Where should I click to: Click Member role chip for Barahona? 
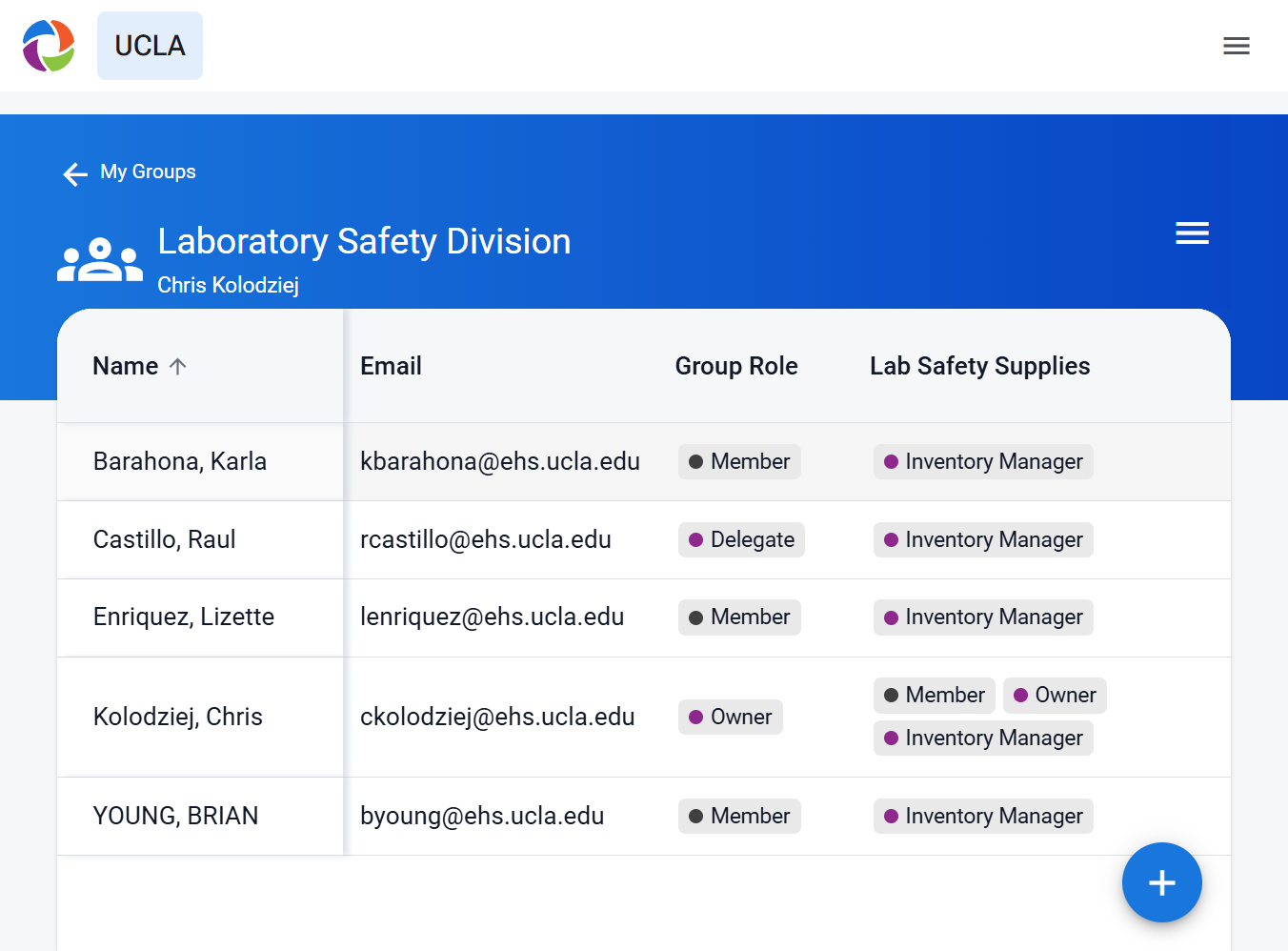point(739,461)
